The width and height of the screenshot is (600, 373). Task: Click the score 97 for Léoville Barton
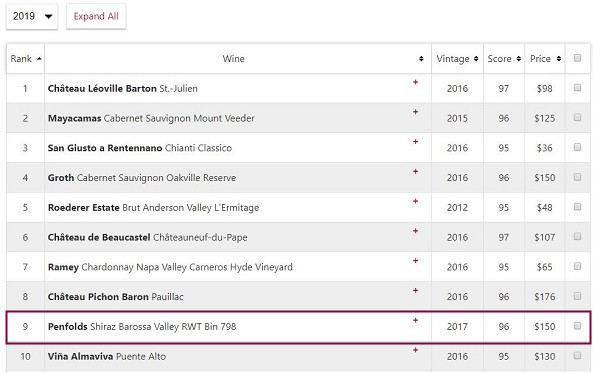click(x=504, y=88)
